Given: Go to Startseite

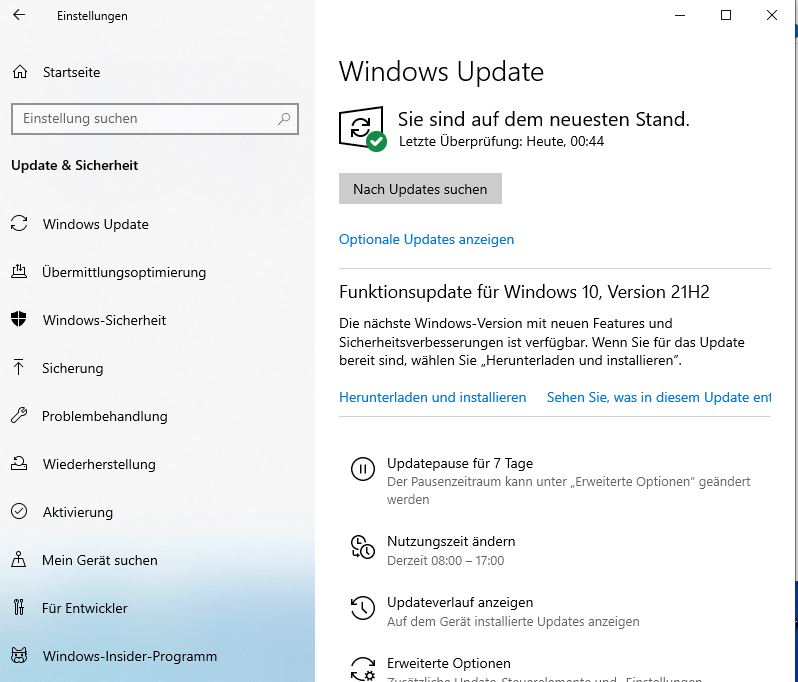Looking at the screenshot, I should 71,72.
